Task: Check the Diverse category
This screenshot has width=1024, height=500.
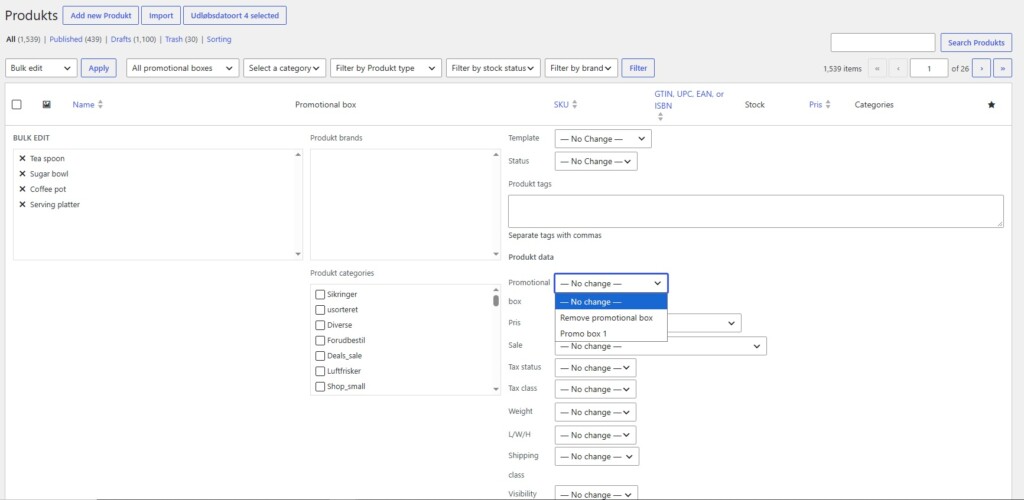Action: pyautogui.click(x=320, y=325)
